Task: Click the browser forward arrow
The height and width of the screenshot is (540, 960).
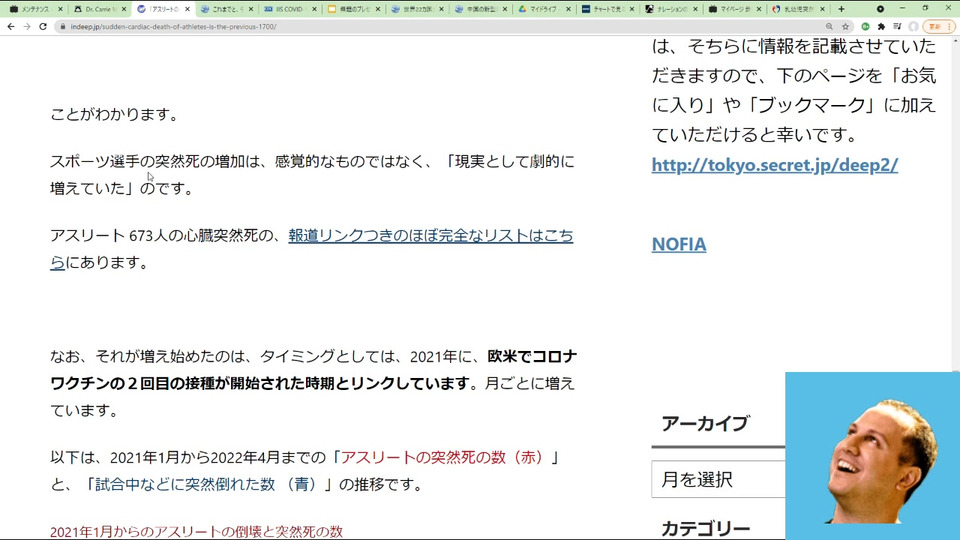Action: [x=27, y=26]
